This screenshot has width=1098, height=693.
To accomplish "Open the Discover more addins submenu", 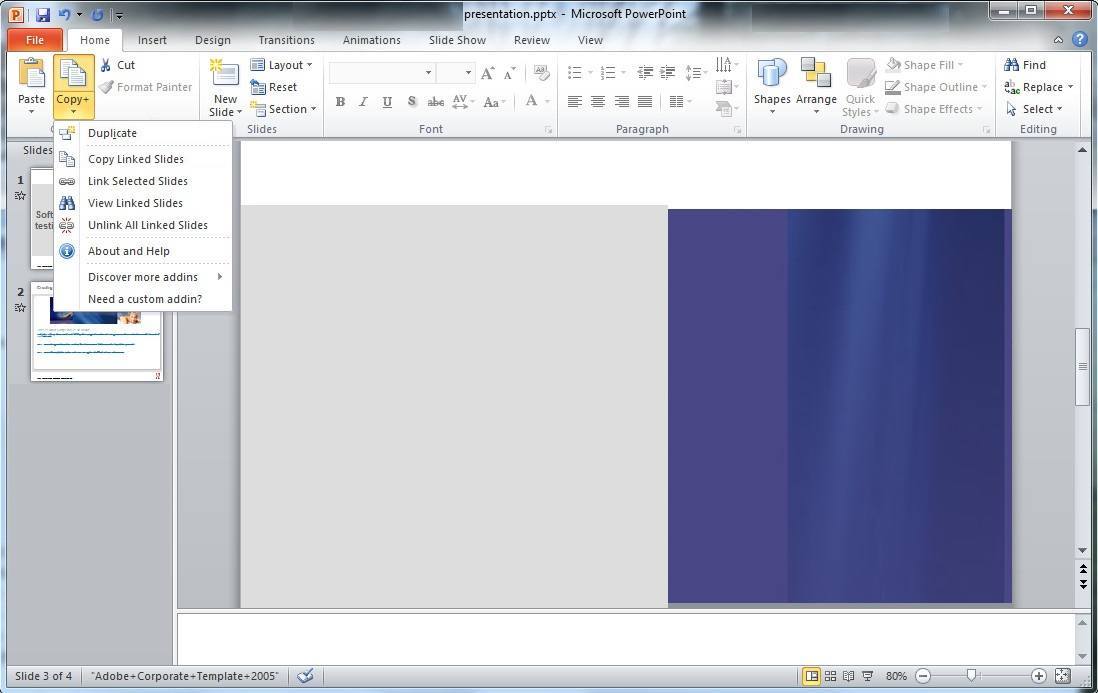I will pos(143,277).
